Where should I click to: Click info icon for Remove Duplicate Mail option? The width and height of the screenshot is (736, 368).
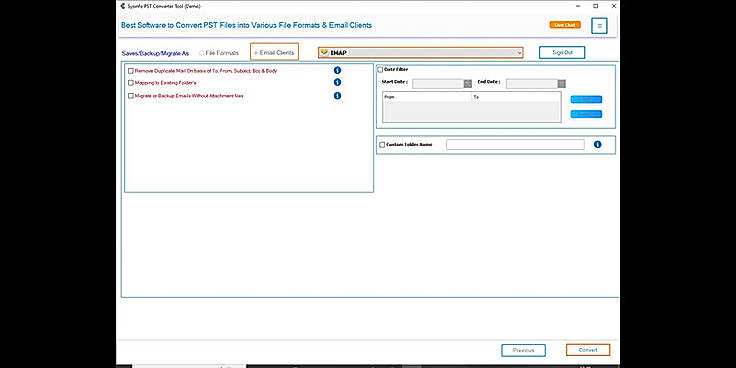[337, 70]
